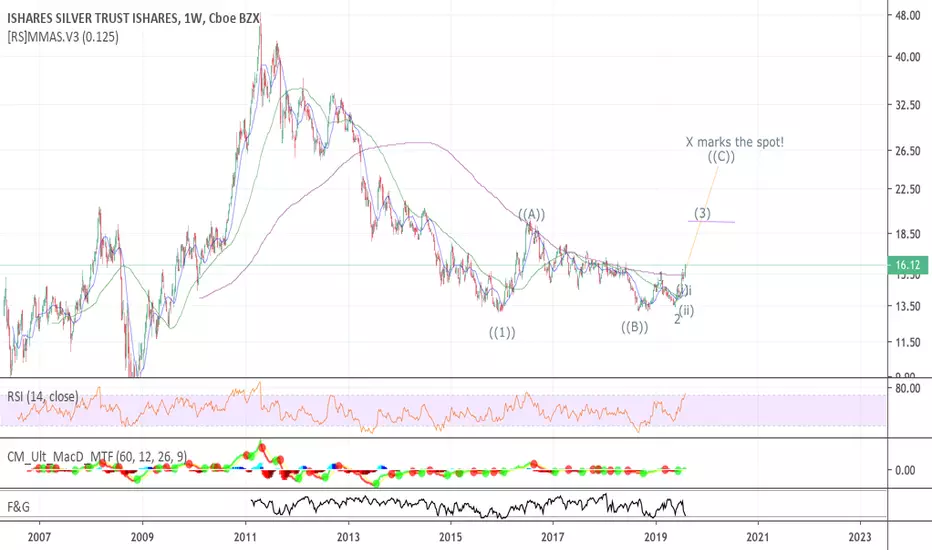This screenshot has width=932, height=550.
Task: Select the 'X marks the spot!' annotation
Action: pos(735,142)
